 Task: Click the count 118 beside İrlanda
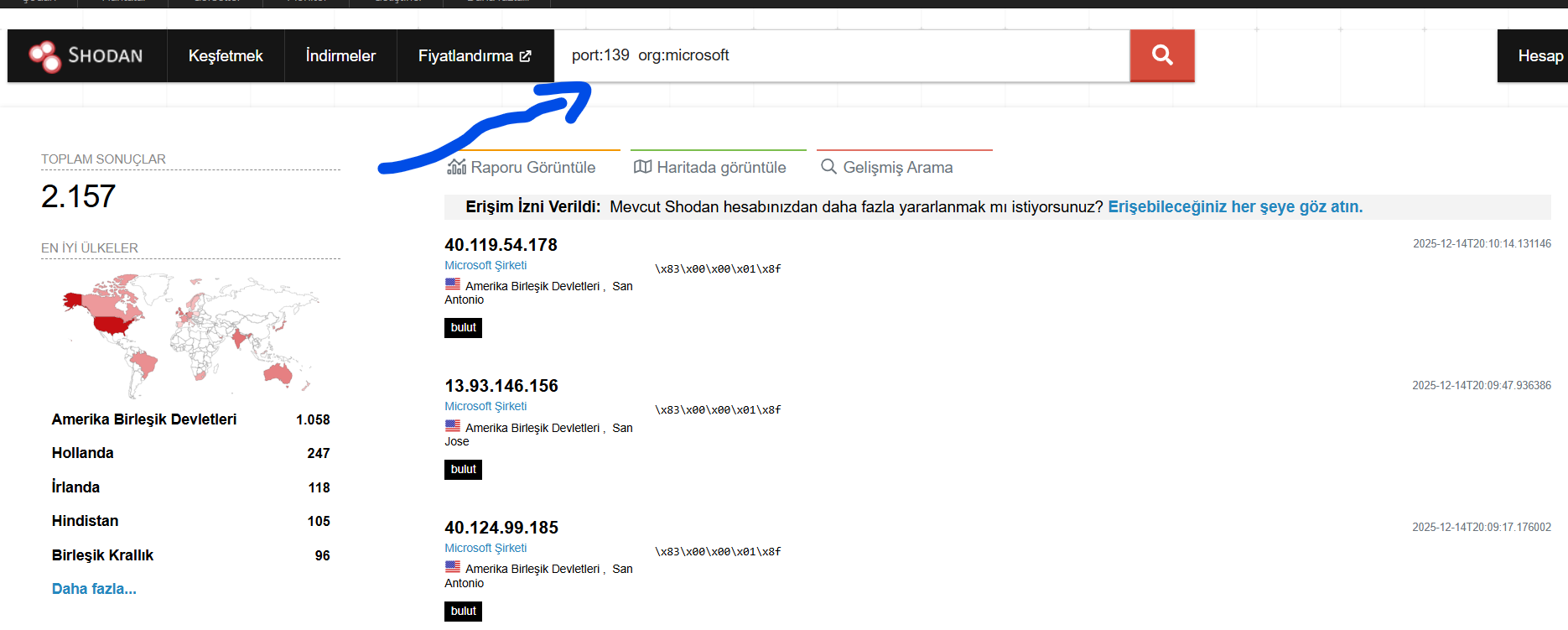(x=319, y=487)
